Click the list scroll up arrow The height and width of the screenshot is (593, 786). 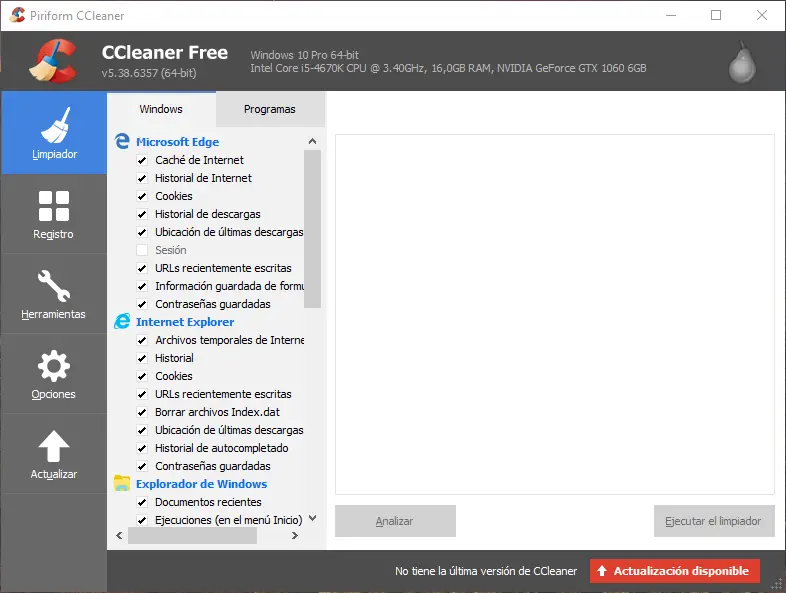coord(312,141)
